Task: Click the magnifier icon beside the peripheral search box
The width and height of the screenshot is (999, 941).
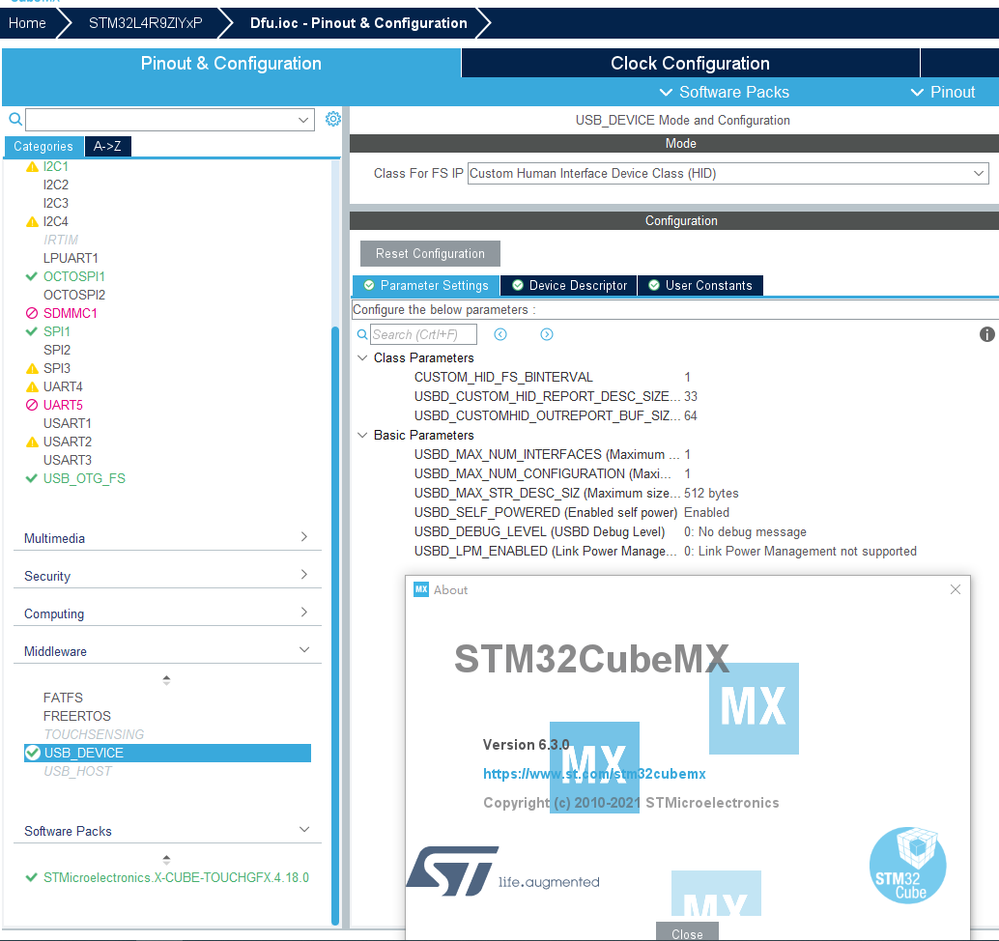Action: point(15,119)
